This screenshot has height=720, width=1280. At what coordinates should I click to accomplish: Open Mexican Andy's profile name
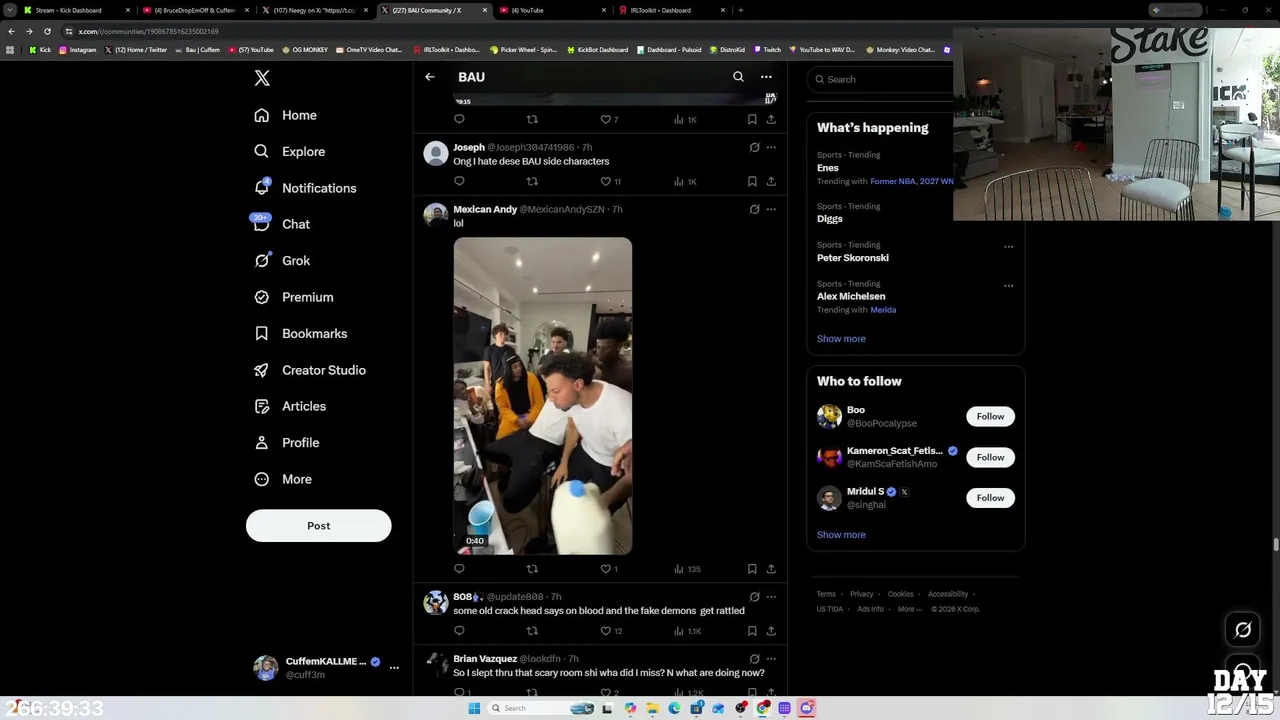click(485, 209)
